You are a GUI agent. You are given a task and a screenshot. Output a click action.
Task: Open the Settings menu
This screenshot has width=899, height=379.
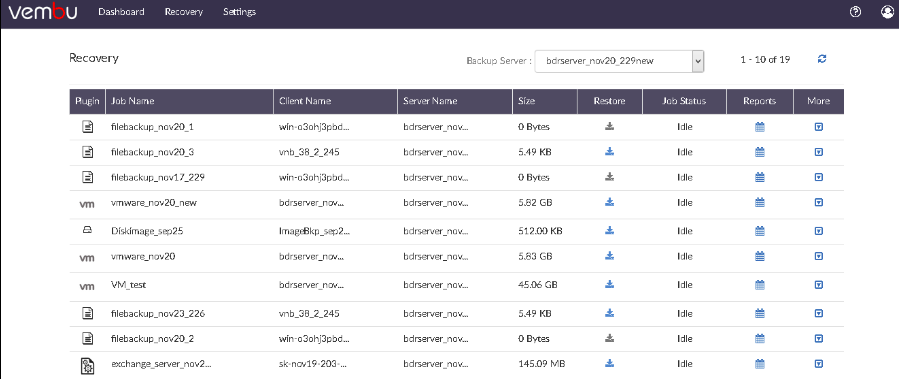point(239,12)
